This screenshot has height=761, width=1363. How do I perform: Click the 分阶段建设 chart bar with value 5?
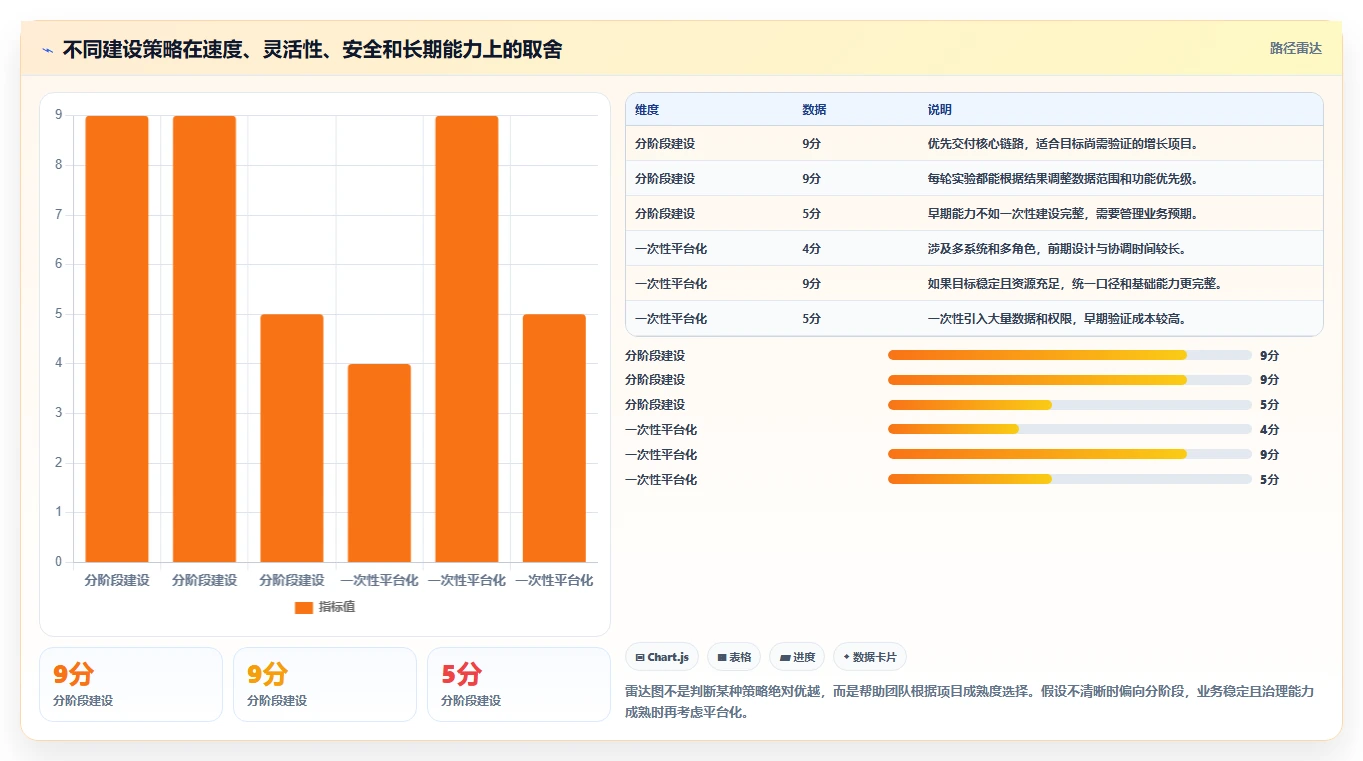(x=292, y=438)
